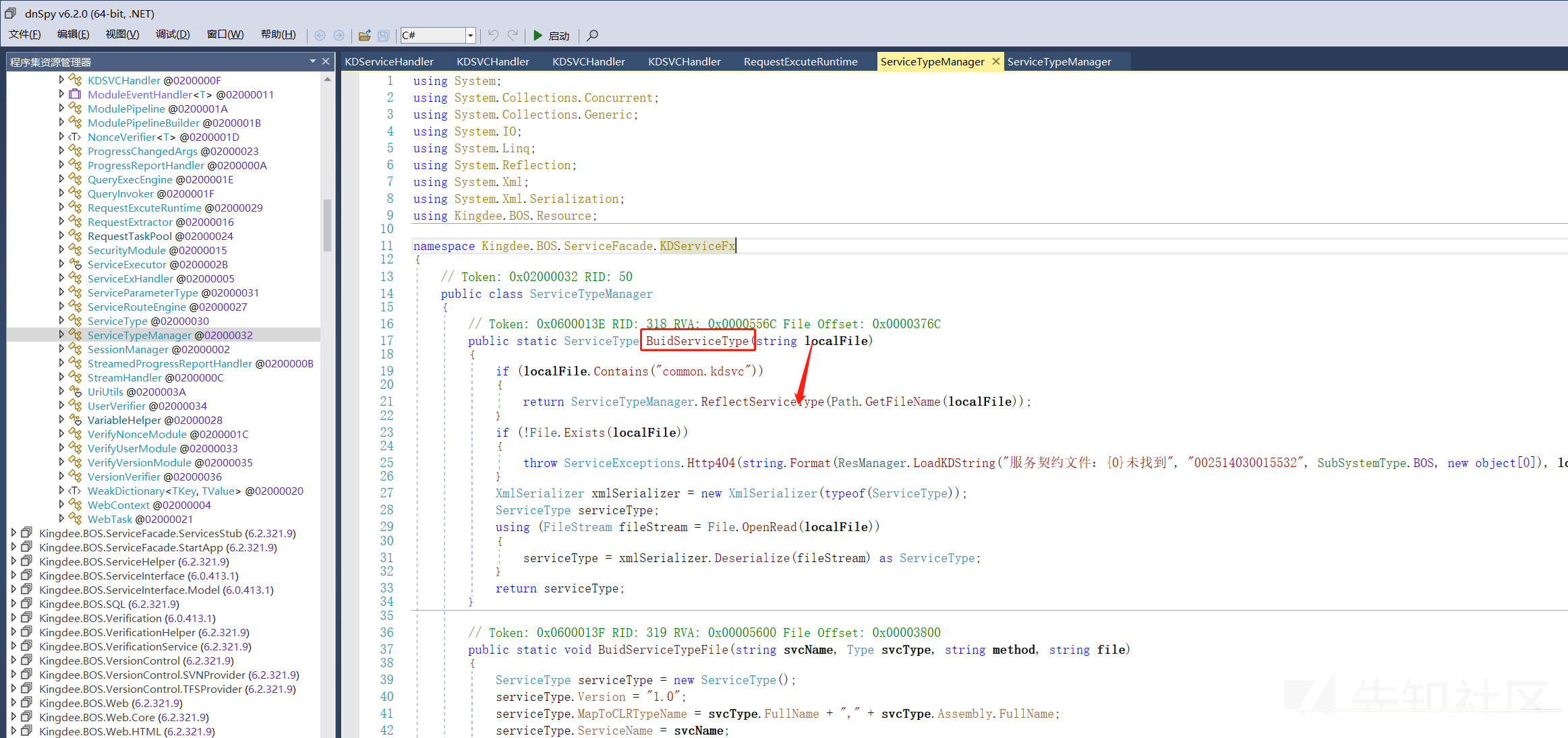The height and width of the screenshot is (738, 1568).
Task: Open the 调试(D) menu
Action: pos(173,34)
